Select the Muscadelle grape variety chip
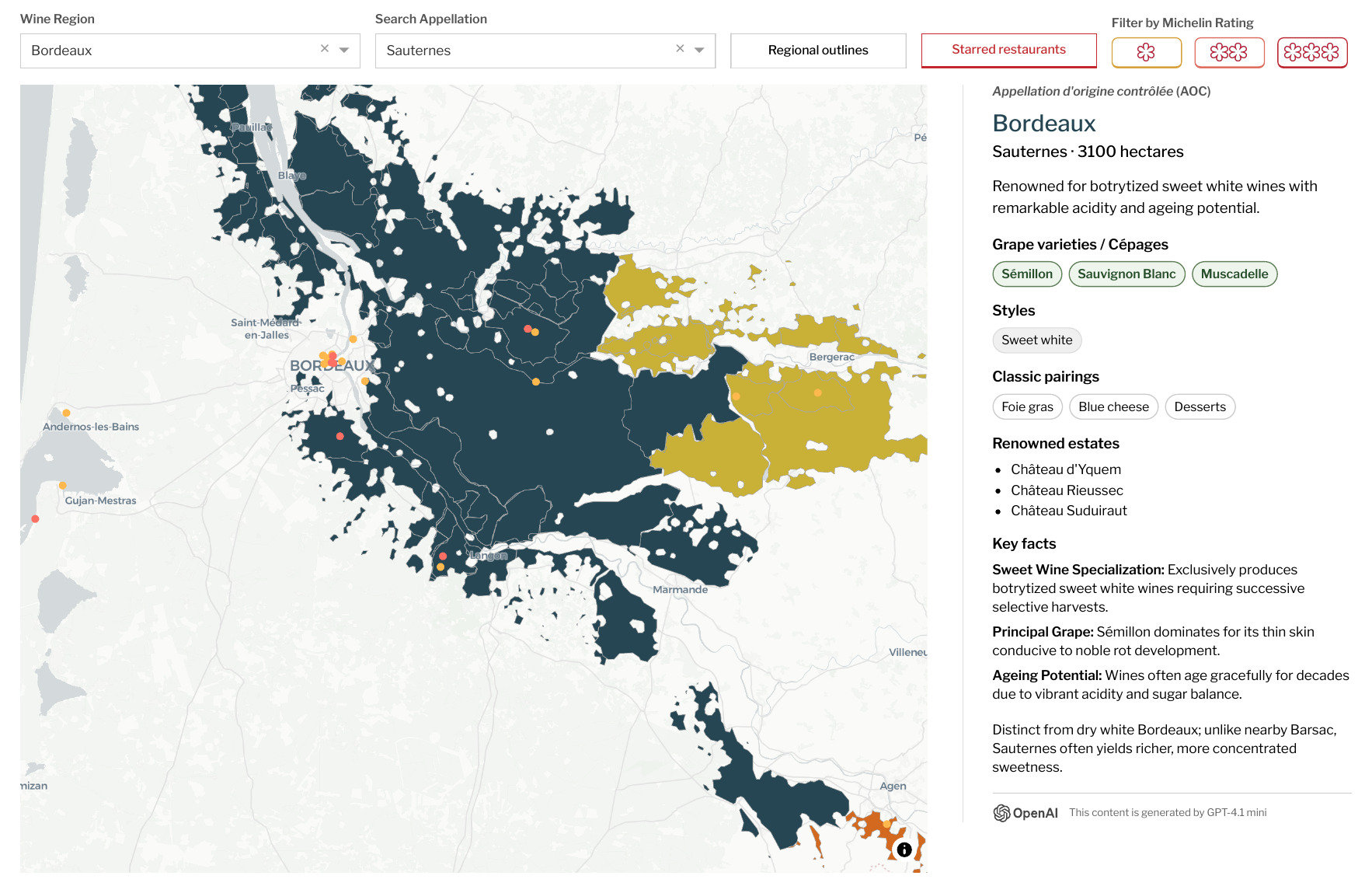The width and height of the screenshot is (1372, 893). click(x=1234, y=274)
